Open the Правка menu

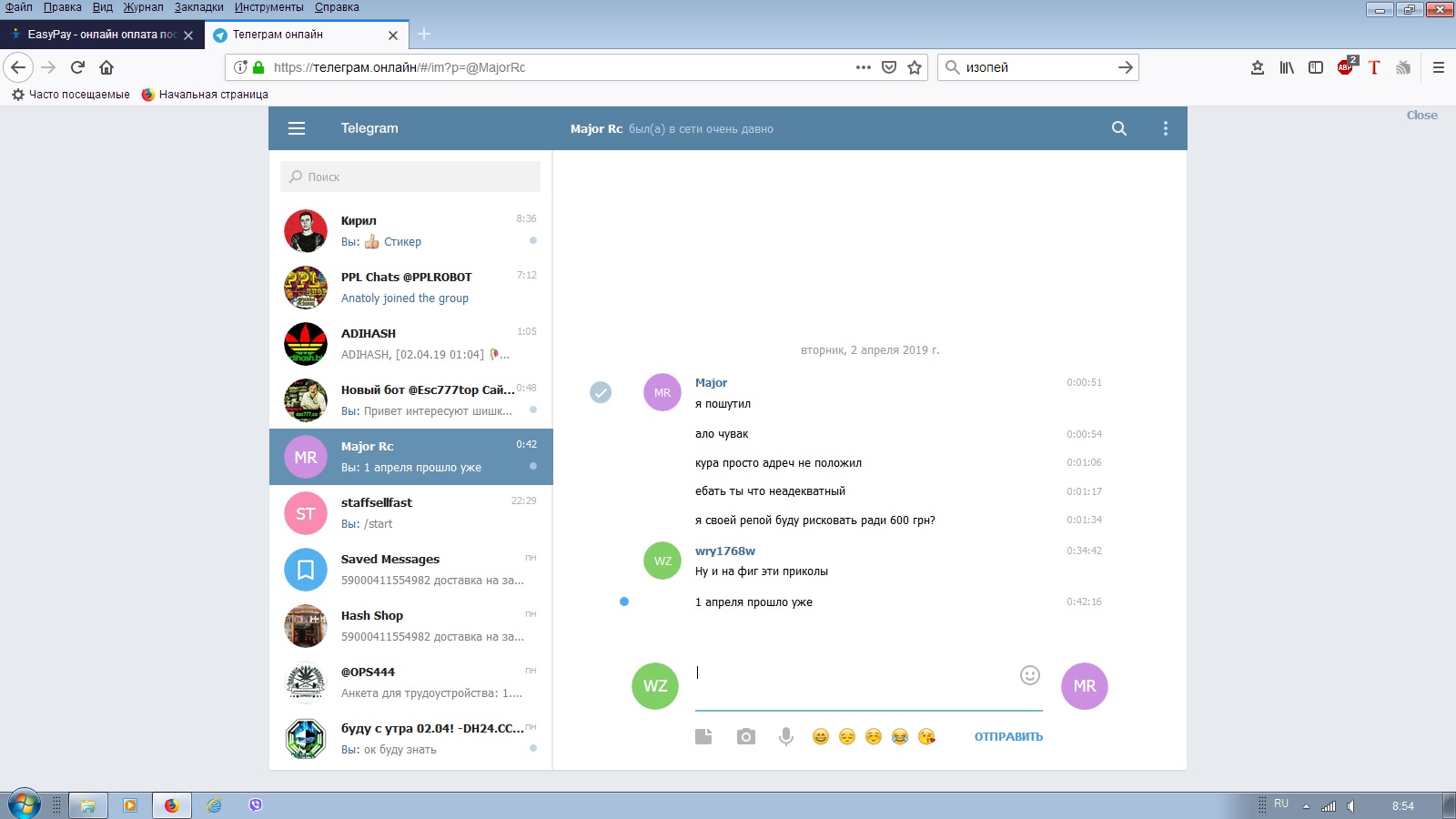63,7
